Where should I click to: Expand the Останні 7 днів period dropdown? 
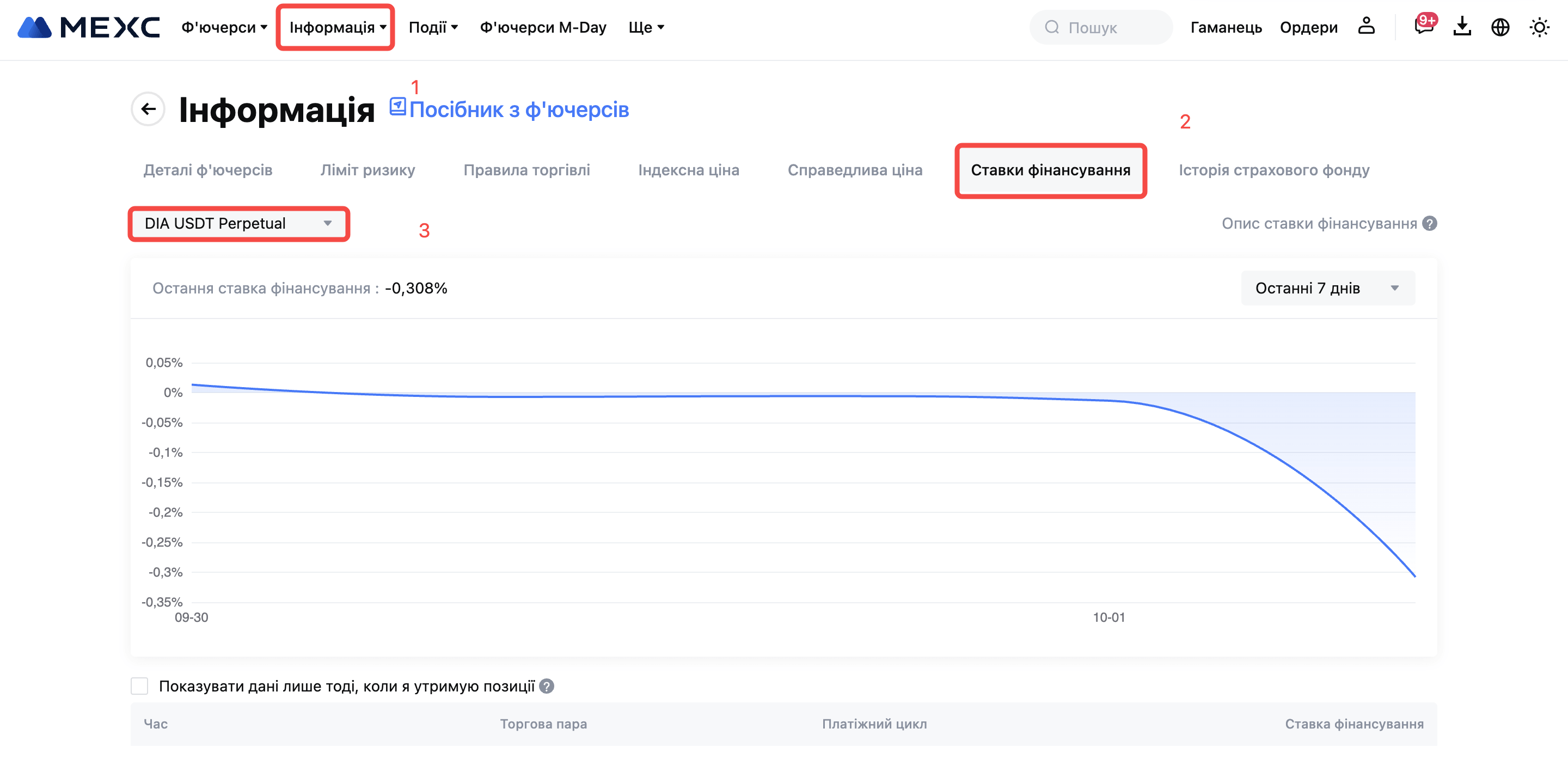1327,289
